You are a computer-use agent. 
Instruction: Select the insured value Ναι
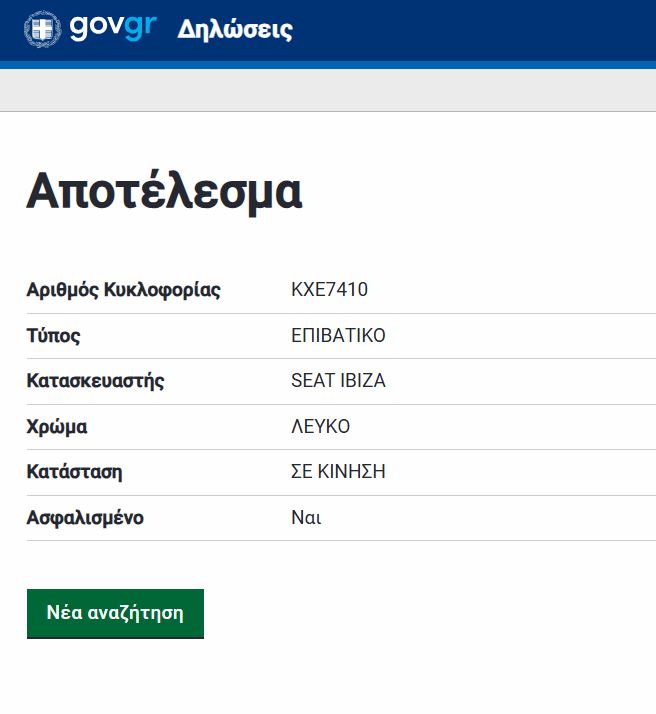[x=306, y=518]
